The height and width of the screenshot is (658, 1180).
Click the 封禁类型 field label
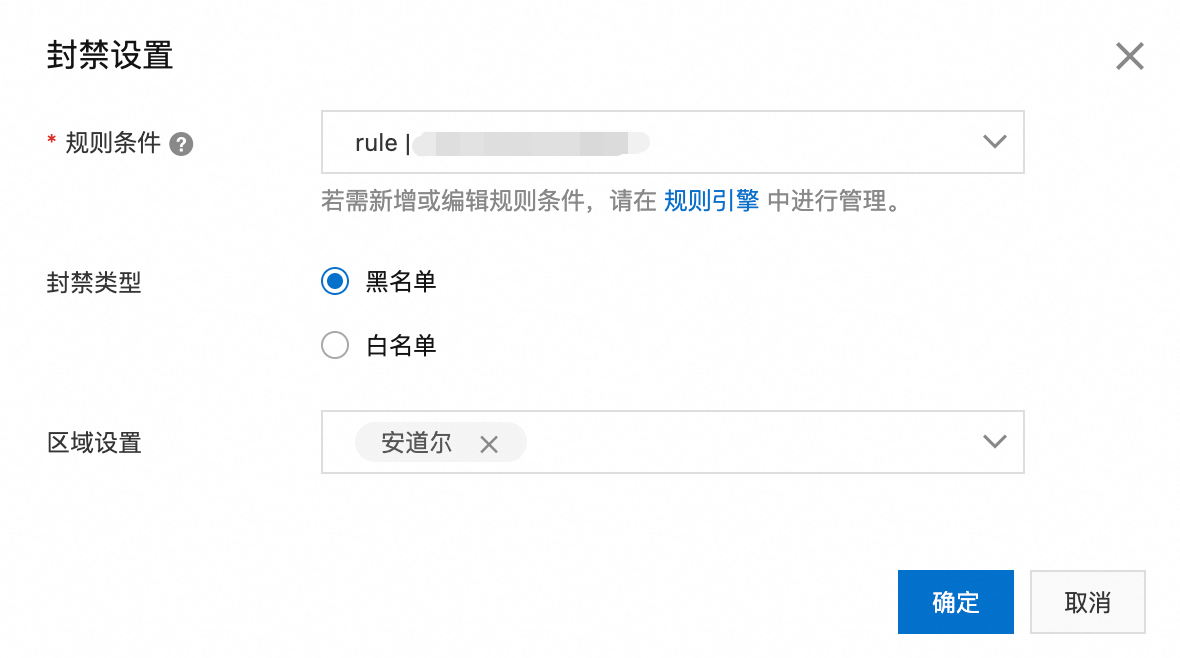point(94,283)
